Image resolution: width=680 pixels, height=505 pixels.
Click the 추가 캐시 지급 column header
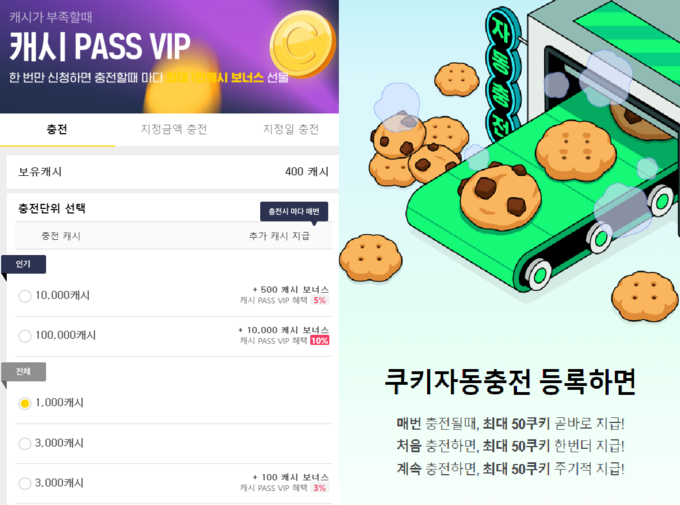(279, 236)
